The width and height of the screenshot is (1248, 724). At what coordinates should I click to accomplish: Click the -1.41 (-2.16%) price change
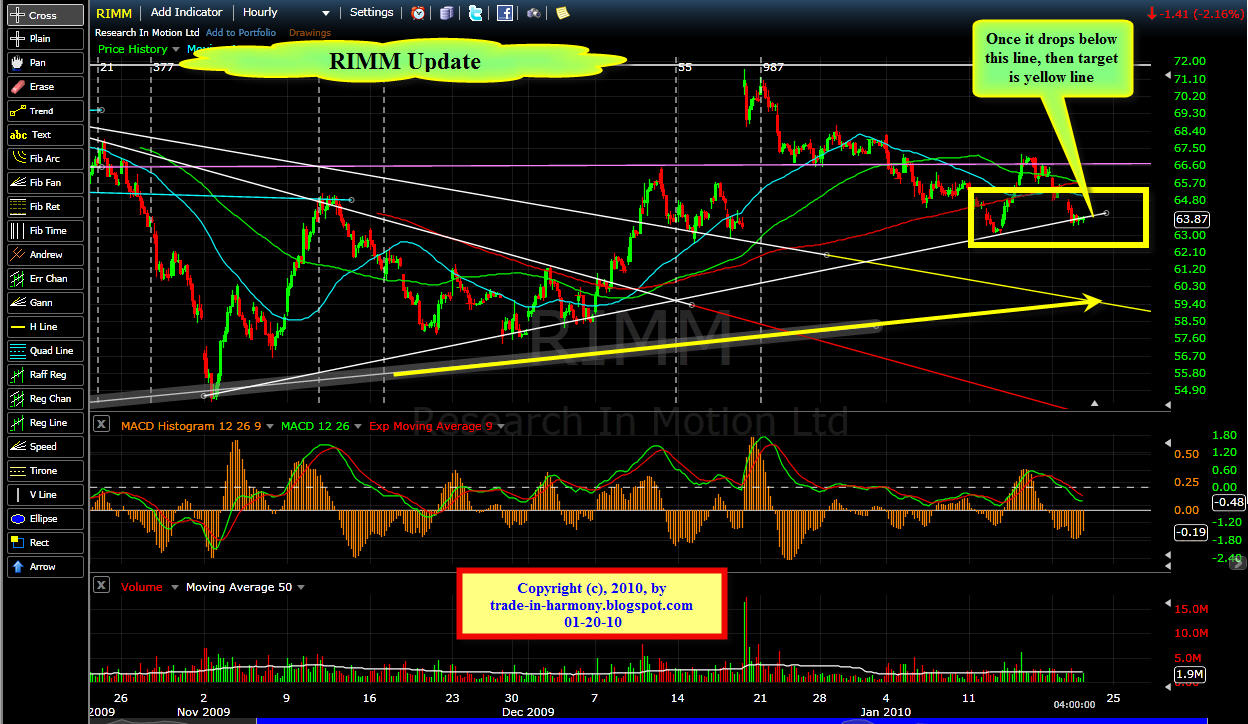click(1195, 14)
